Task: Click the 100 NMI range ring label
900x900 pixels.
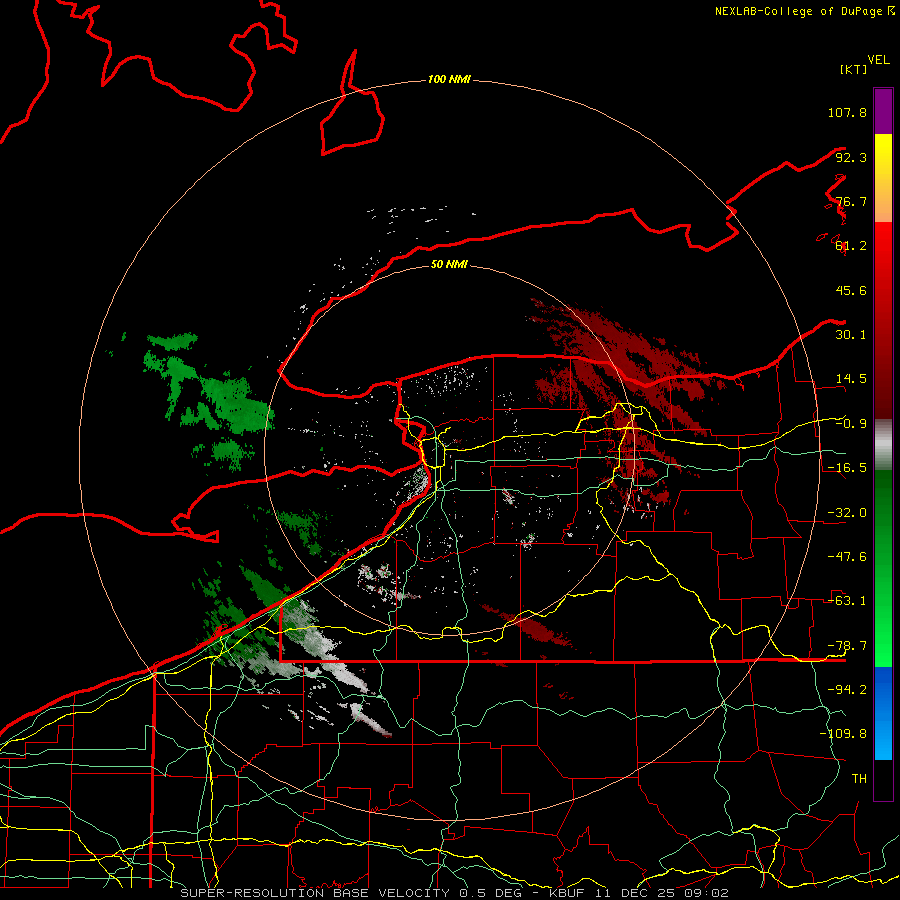Action: point(449,79)
